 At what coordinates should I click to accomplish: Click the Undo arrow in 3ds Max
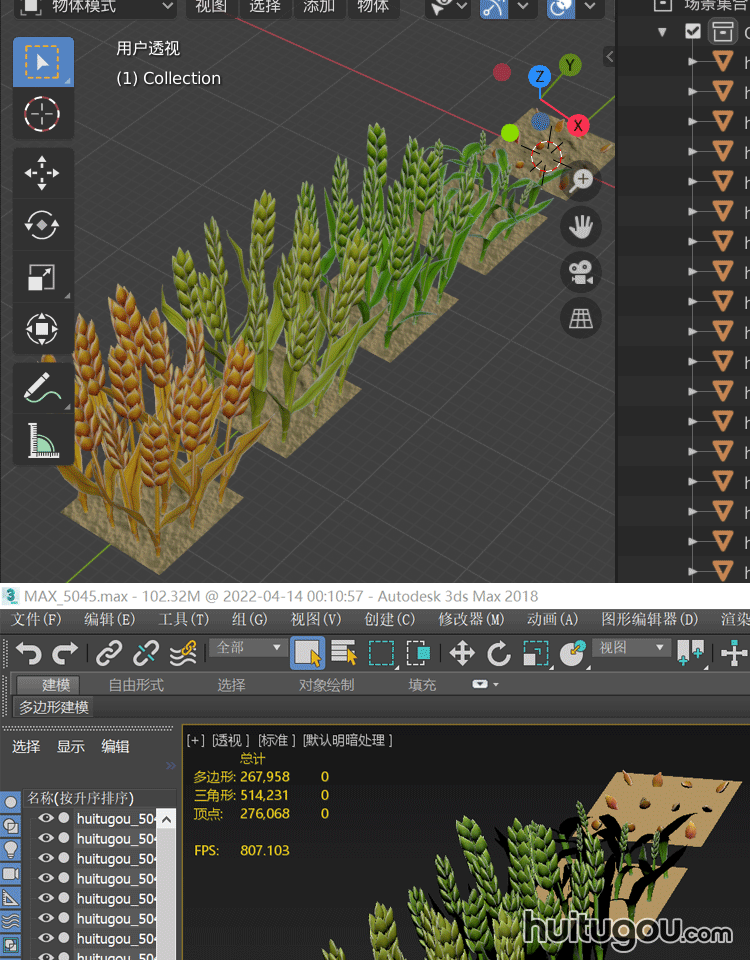click(28, 653)
